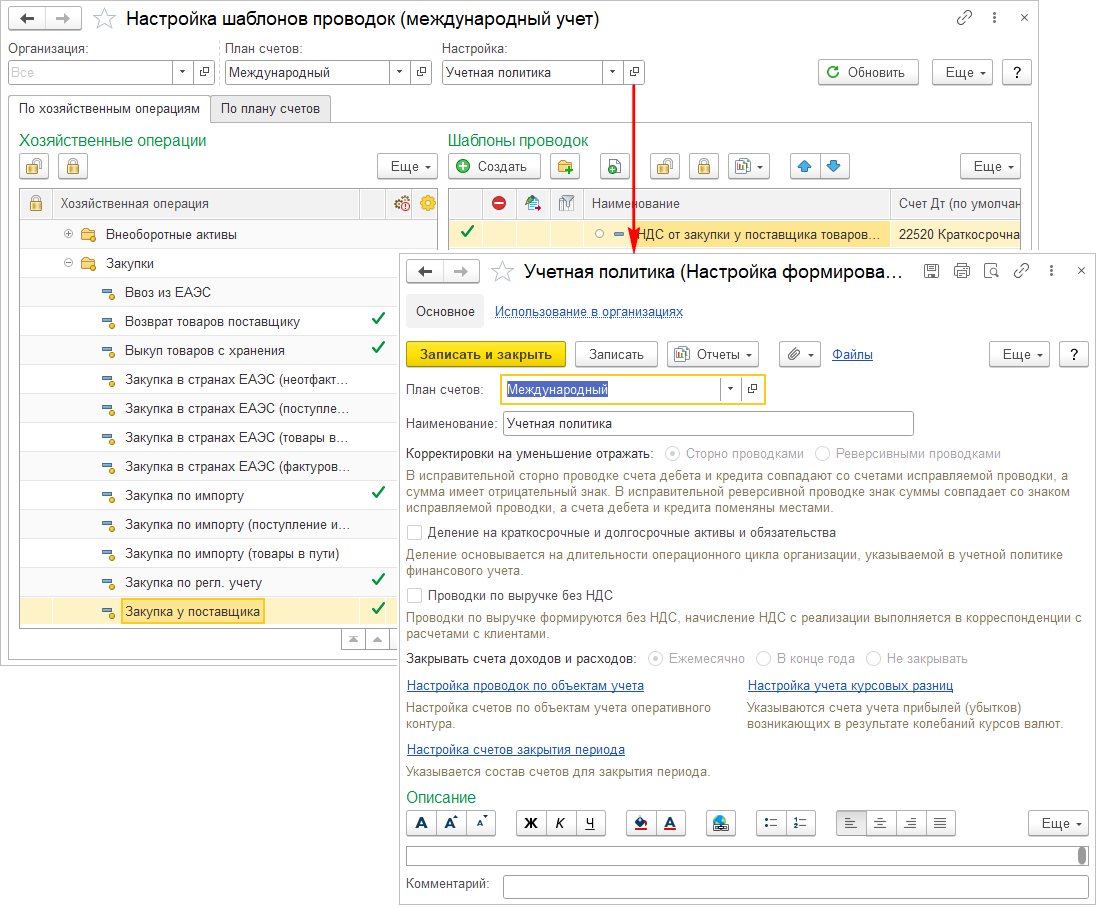Click into the Комментарий input field
This screenshot has width=1100, height=908.
coord(795,886)
